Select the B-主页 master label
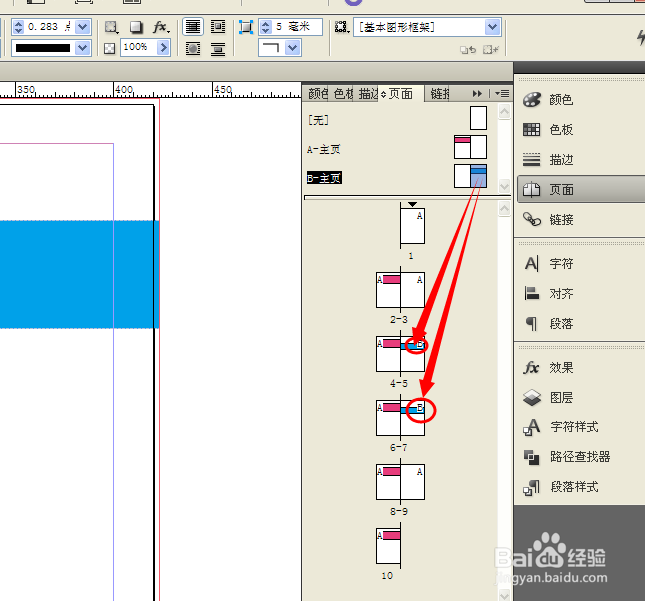 [324, 178]
